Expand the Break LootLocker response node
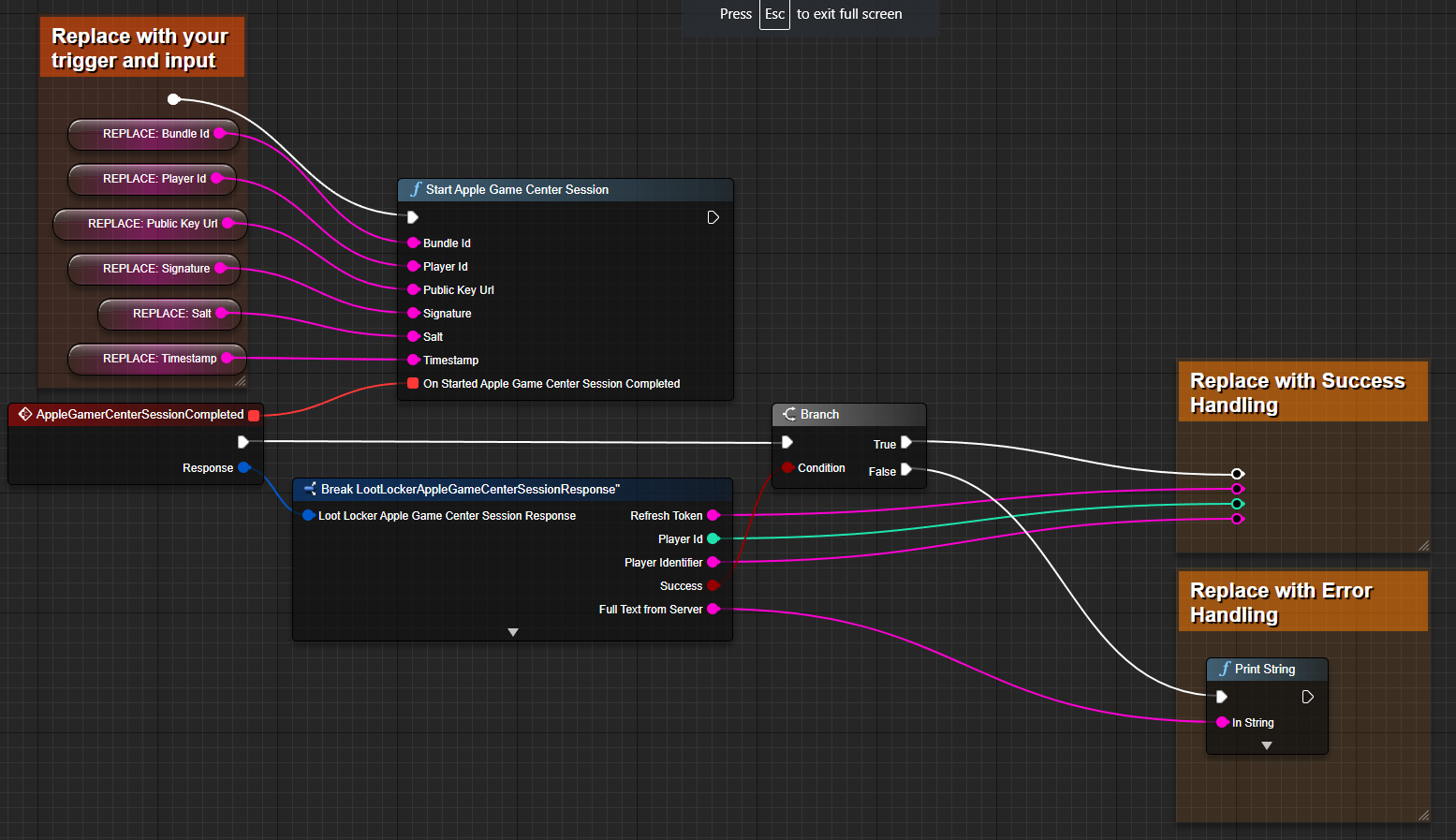 512,632
